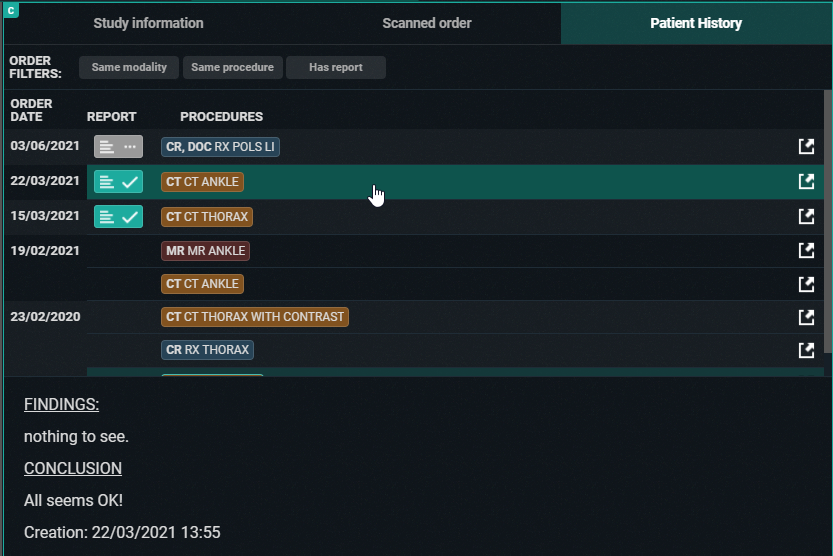Viewport: 833px width, 556px height.
Task: Click the CR RX THORAX procedure tag
Action: pyautogui.click(x=207, y=350)
